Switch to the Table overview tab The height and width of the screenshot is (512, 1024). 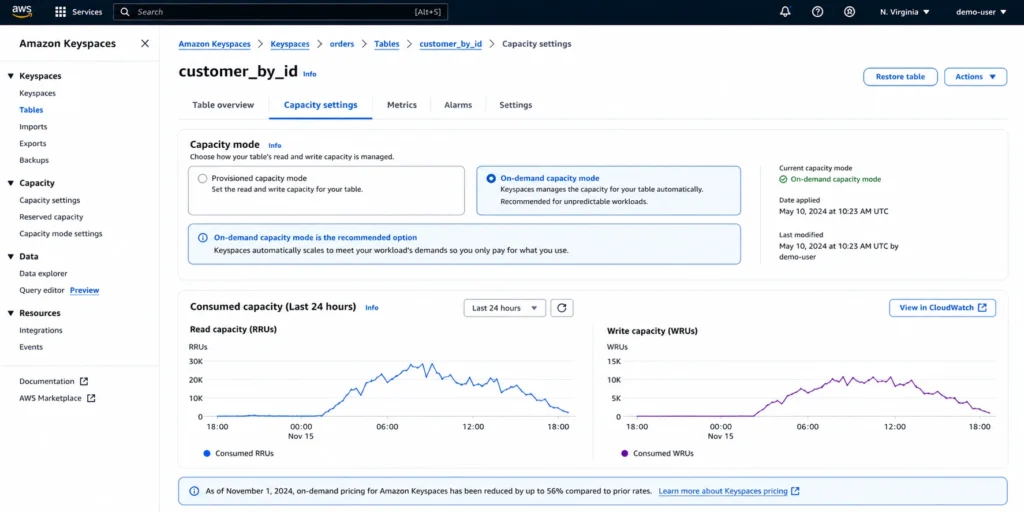pyautogui.click(x=223, y=105)
